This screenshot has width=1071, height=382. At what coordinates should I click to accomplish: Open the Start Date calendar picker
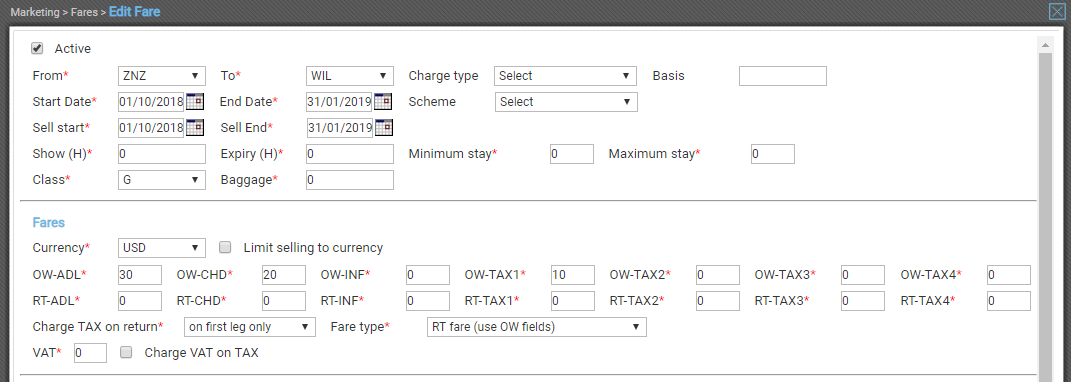coord(195,102)
